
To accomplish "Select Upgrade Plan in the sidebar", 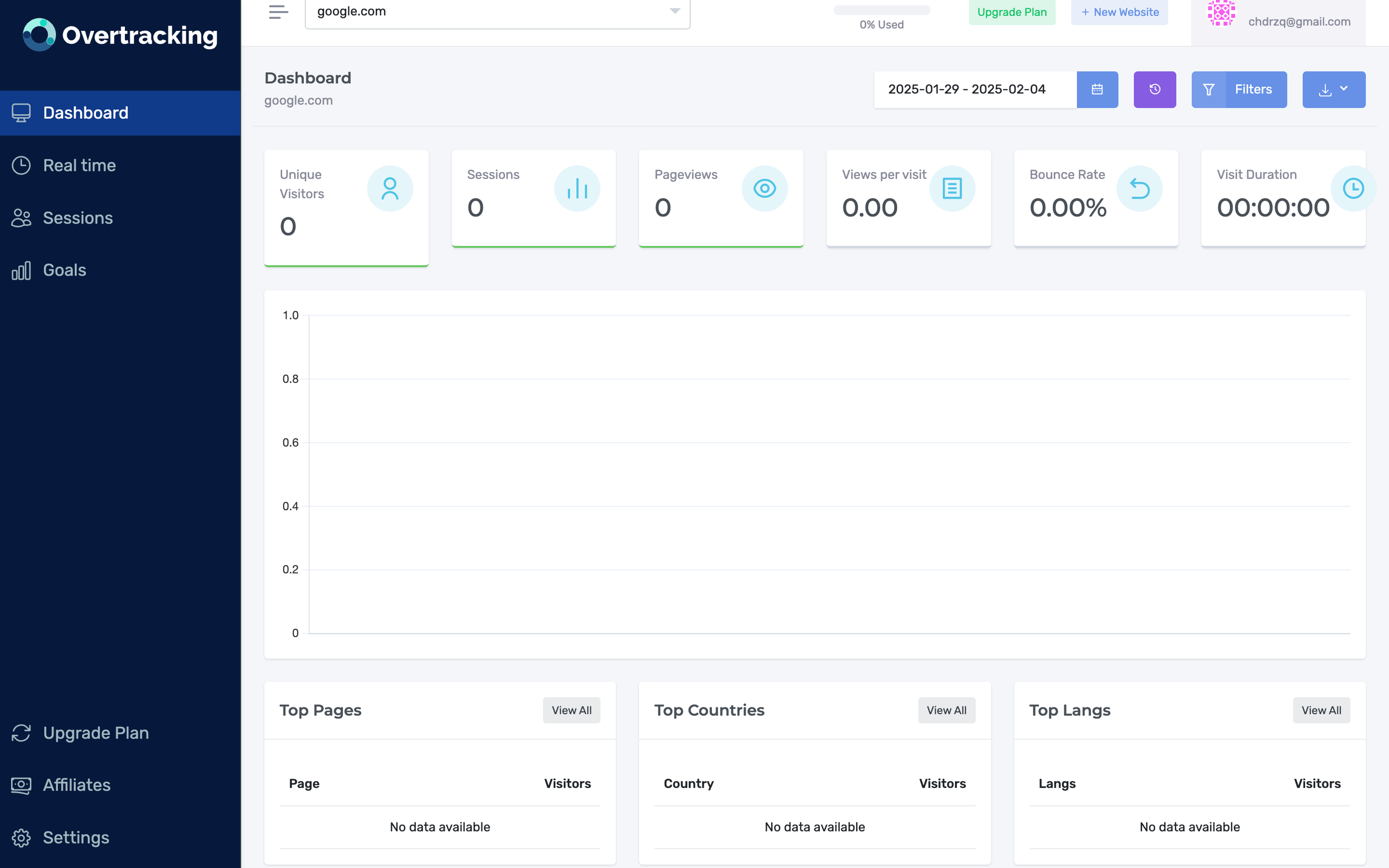I will (x=95, y=732).
